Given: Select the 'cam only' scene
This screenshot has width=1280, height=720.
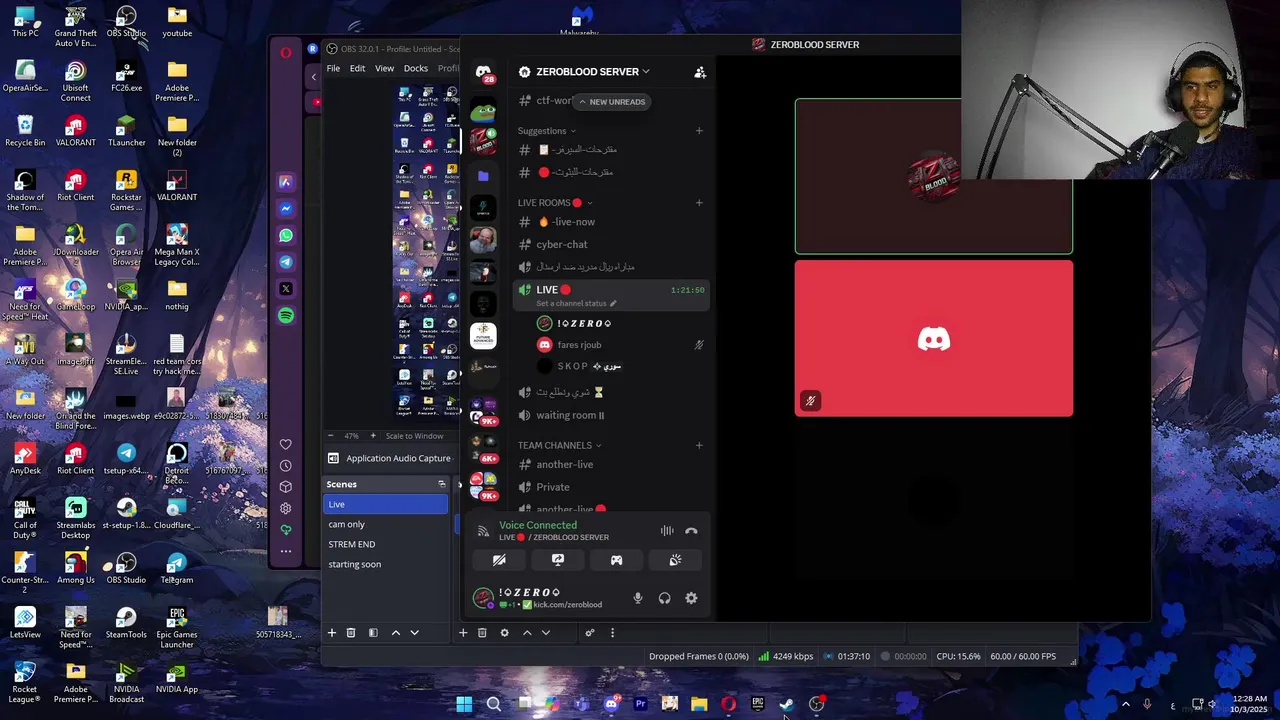Looking at the screenshot, I should click(x=386, y=524).
